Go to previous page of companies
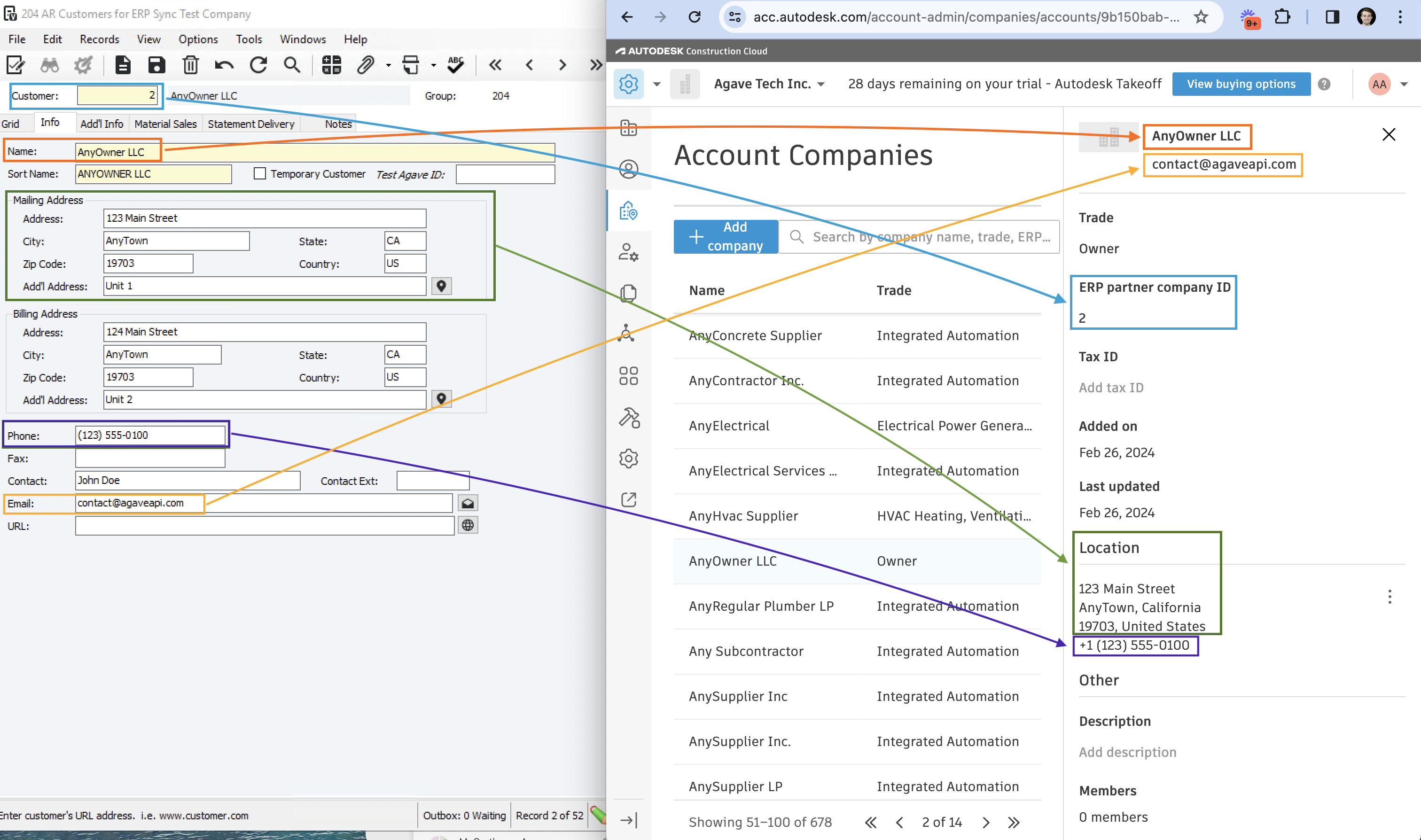This screenshot has height=840, width=1421. pyautogui.click(x=899, y=822)
